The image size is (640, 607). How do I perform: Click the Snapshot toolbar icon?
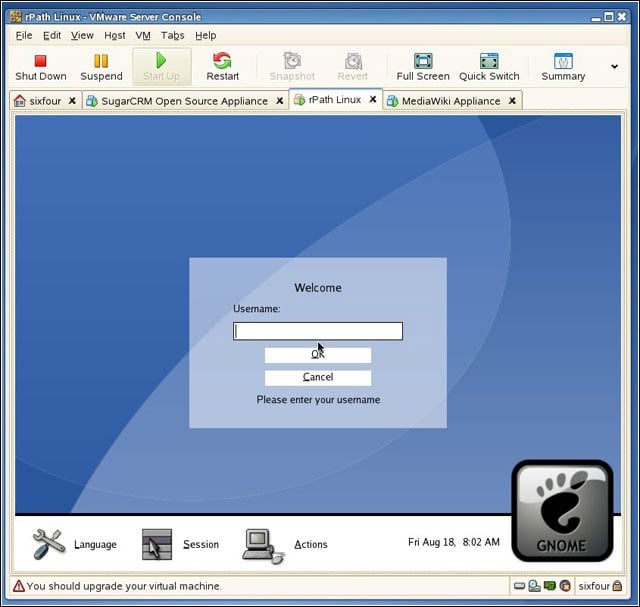coord(292,61)
